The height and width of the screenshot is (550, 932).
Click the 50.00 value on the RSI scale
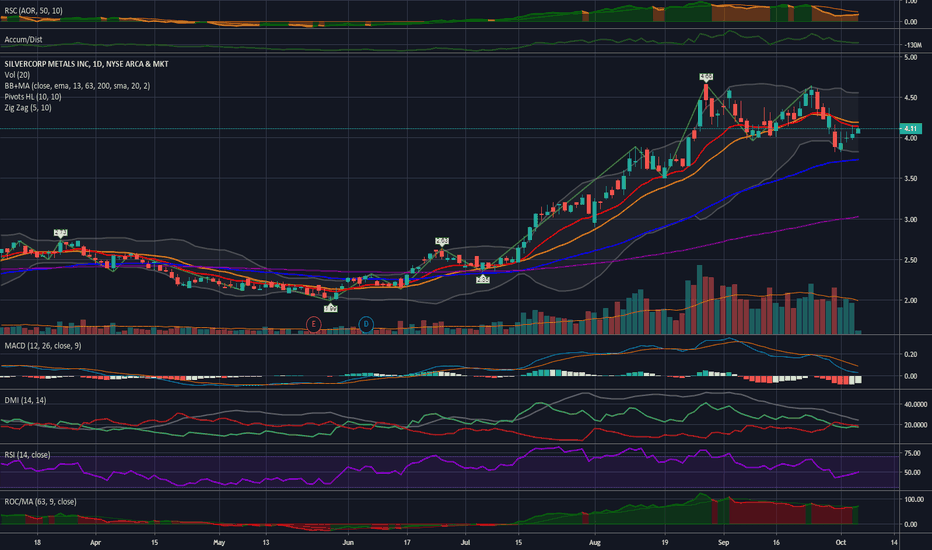(x=912, y=473)
